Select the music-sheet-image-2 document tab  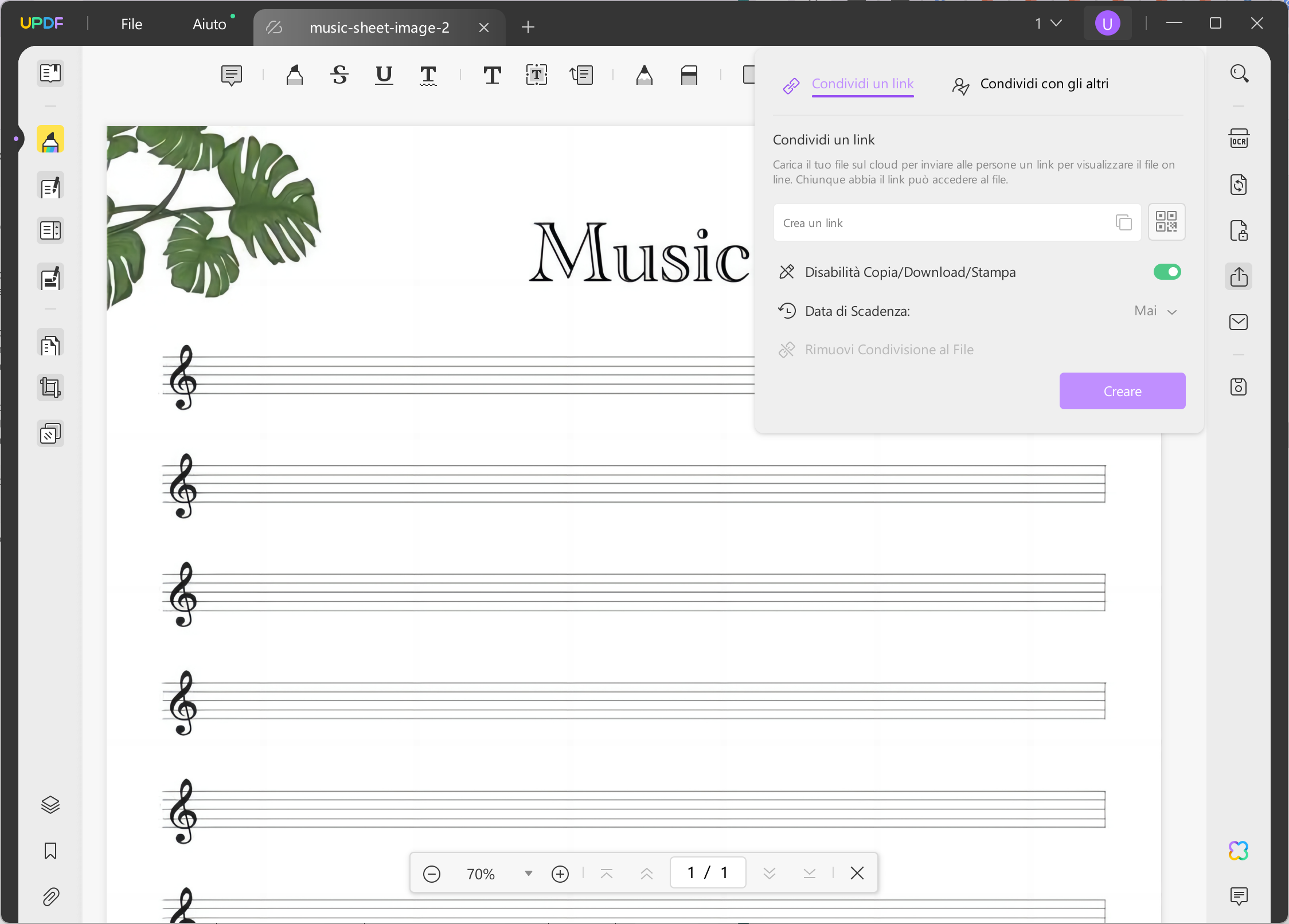[x=379, y=28]
